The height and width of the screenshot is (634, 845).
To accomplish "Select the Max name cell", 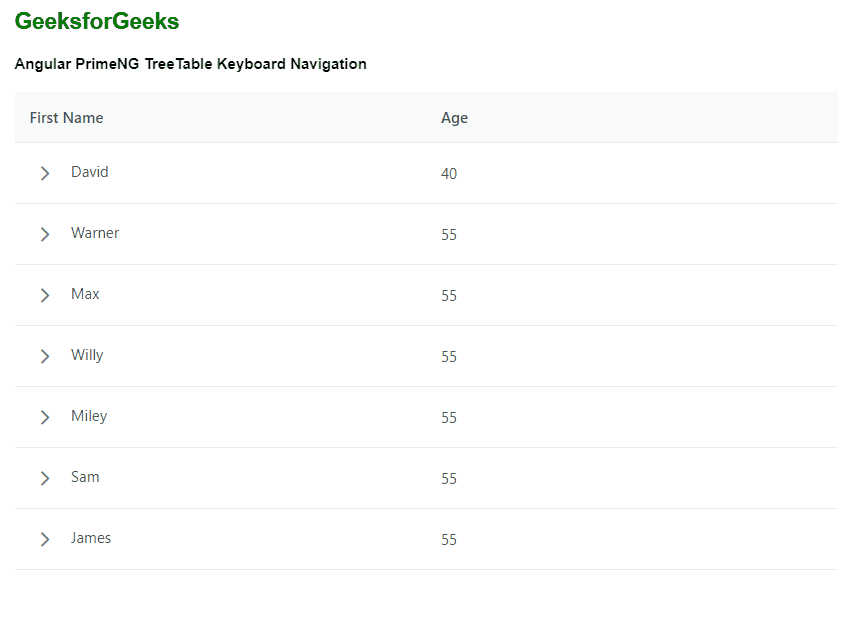I will click(x=85, y=294).
